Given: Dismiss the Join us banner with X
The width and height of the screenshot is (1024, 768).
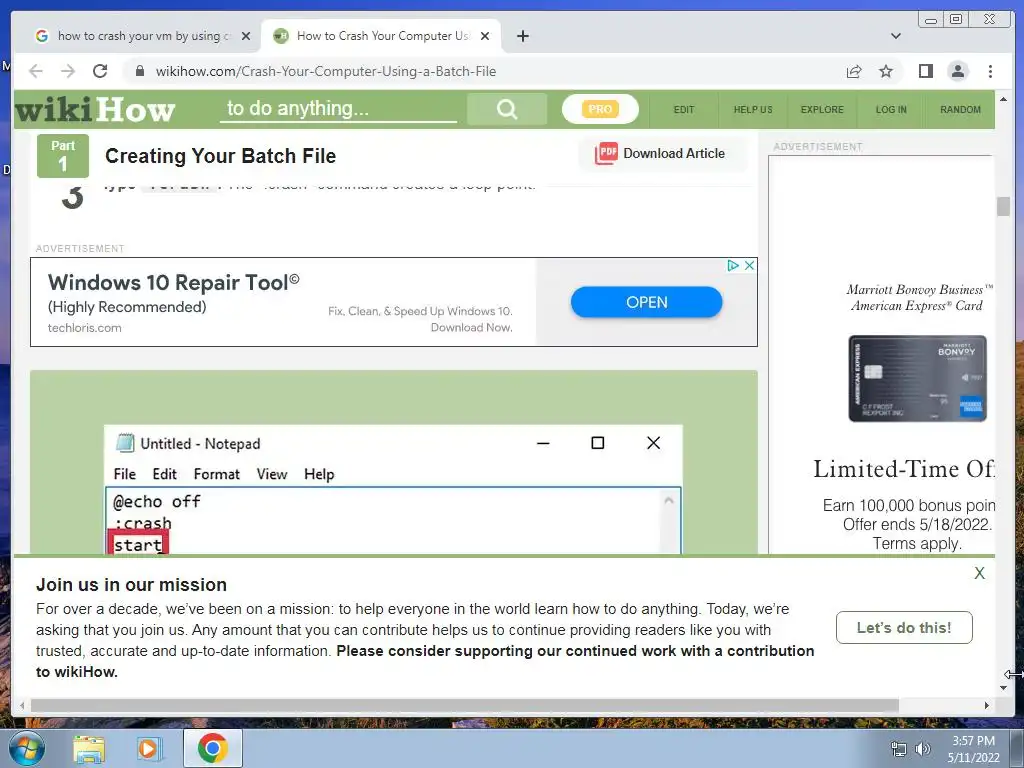Looking at the screenshot, I should coord(979,573).
